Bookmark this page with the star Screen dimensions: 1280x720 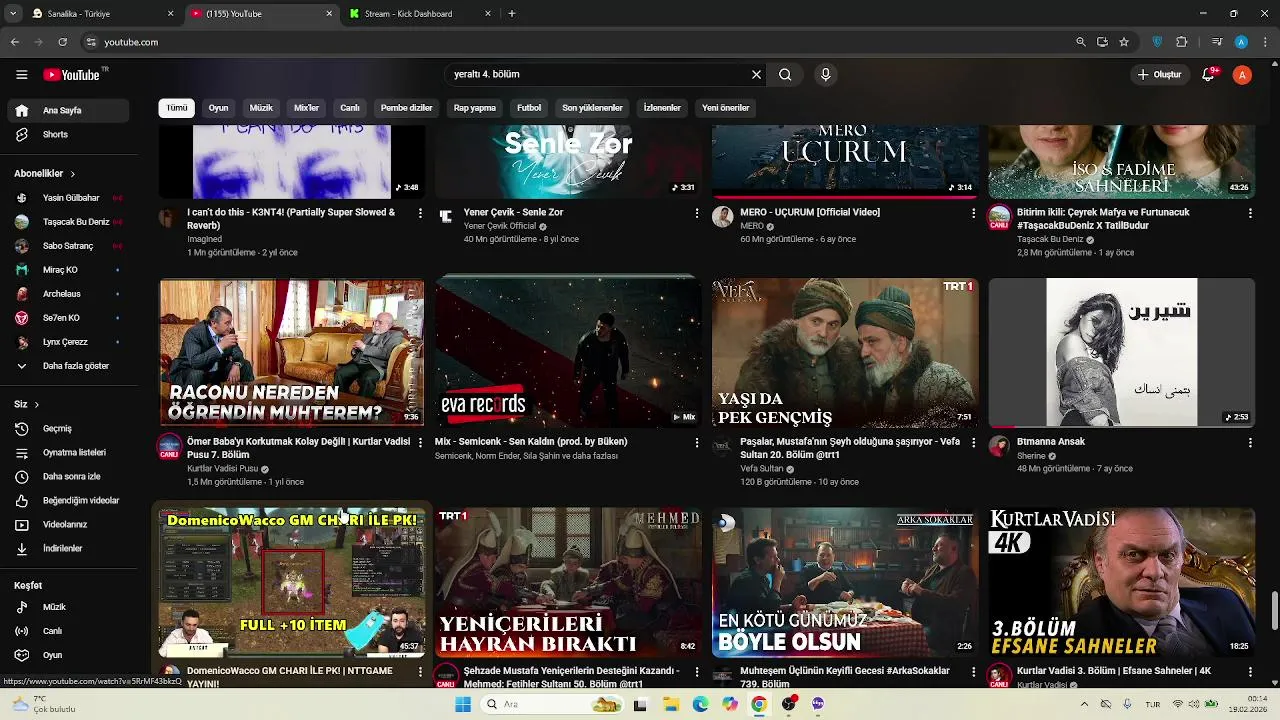tap(1124, 42)
